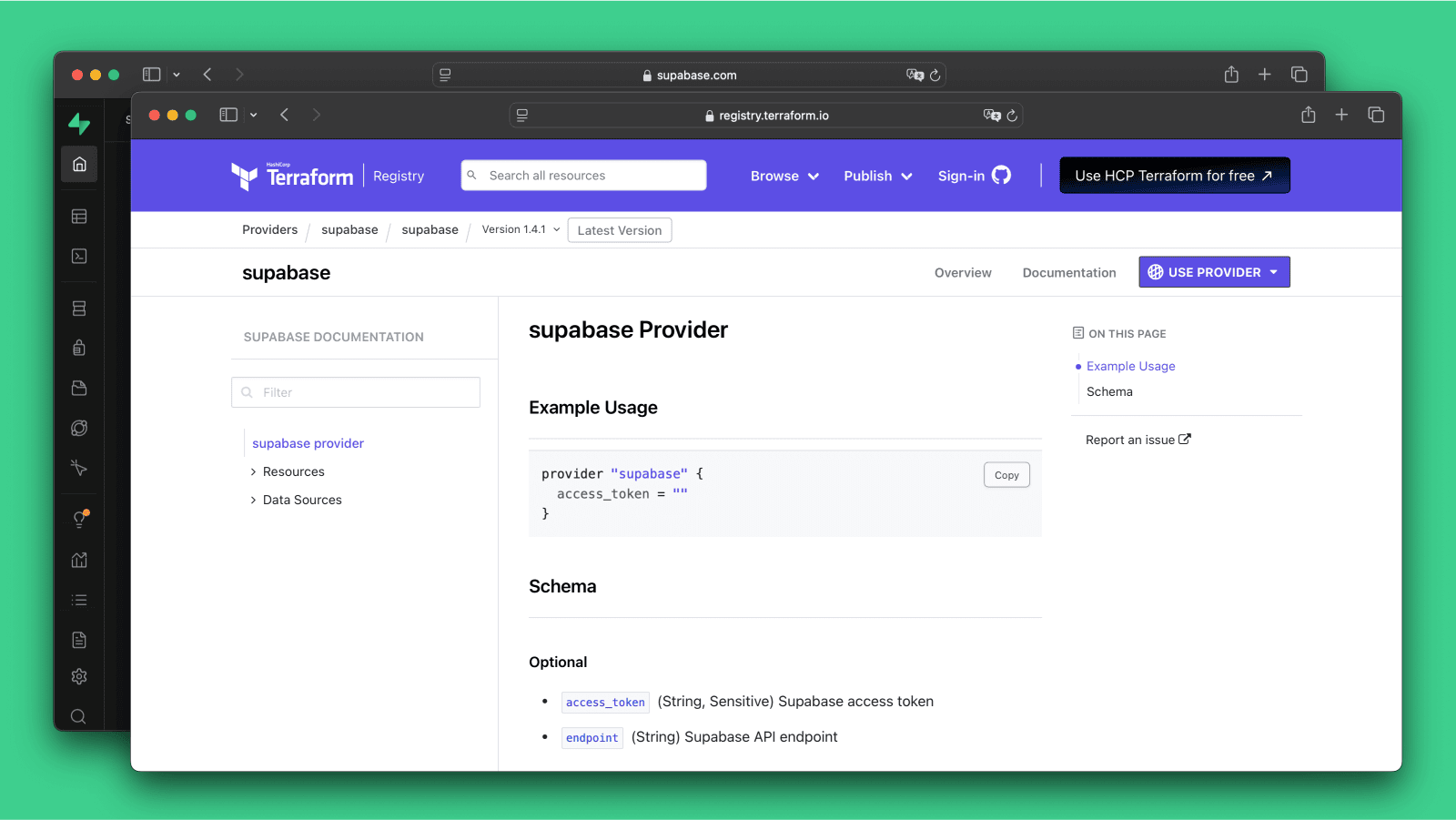1456x820 pixels.
Task: Click page menu icon in registry address bar
Action: tap(522, 116)
